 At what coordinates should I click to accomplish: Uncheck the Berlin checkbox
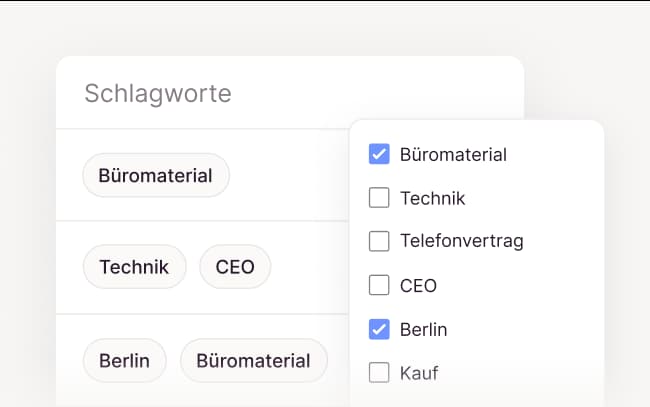379,329
